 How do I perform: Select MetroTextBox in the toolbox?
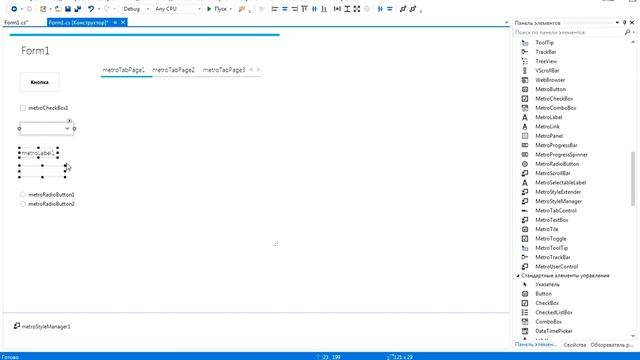[551, 220]
